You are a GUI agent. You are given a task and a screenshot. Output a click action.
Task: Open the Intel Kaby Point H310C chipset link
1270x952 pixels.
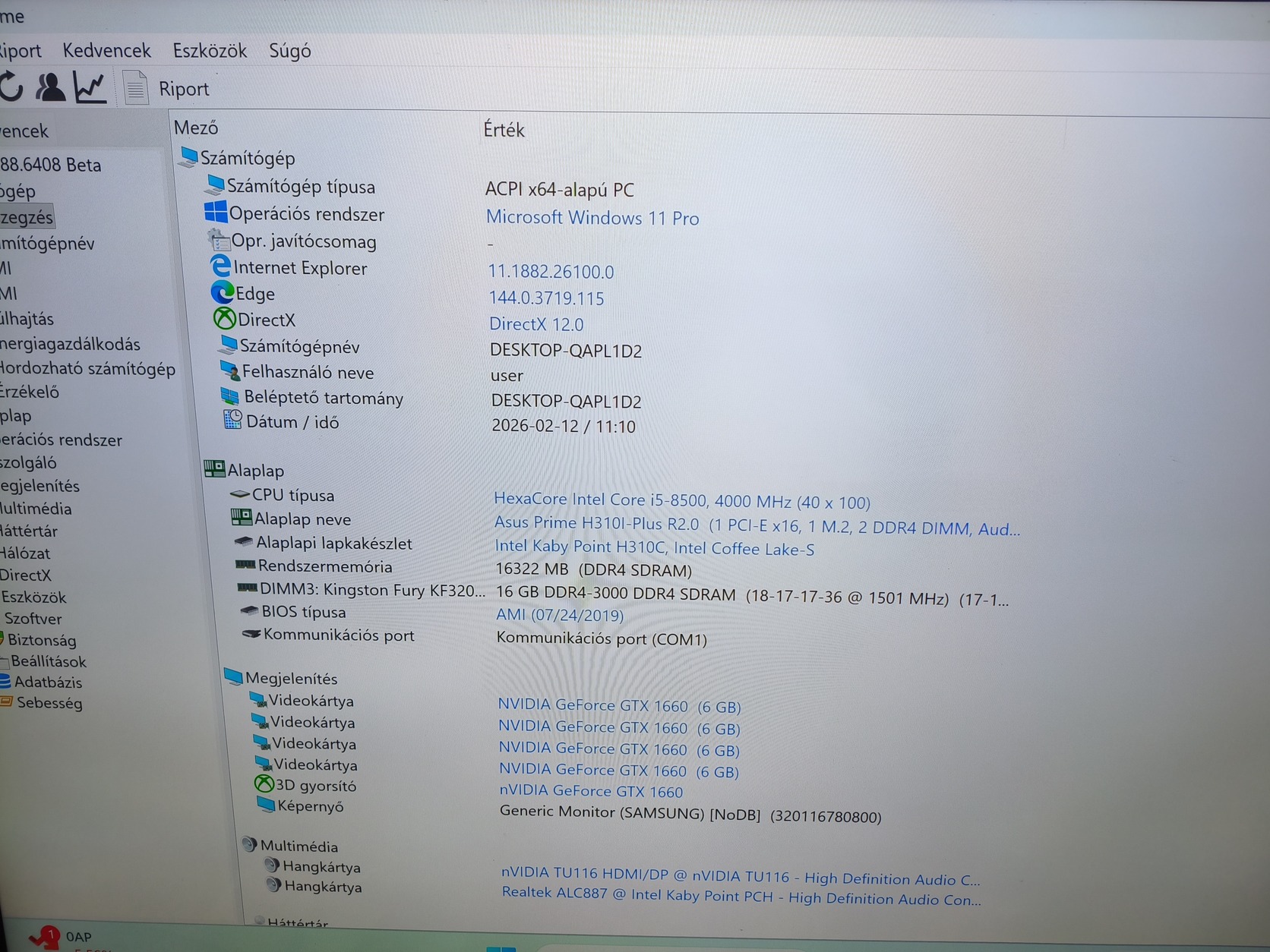[x=654, y=547]
